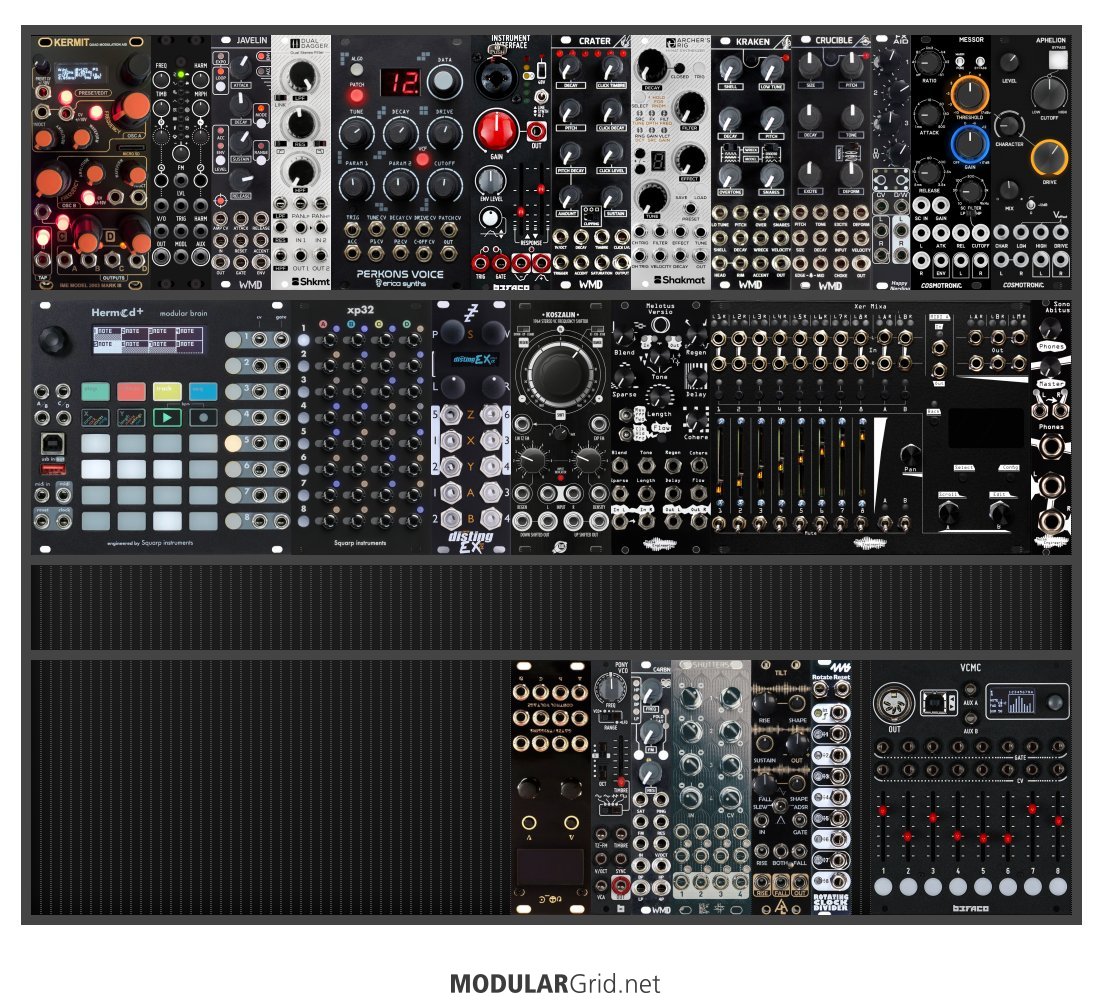The image size is (1112, 1005).
Task: Tap the yellow track pad on Hermod+
Action: point(167,391)
